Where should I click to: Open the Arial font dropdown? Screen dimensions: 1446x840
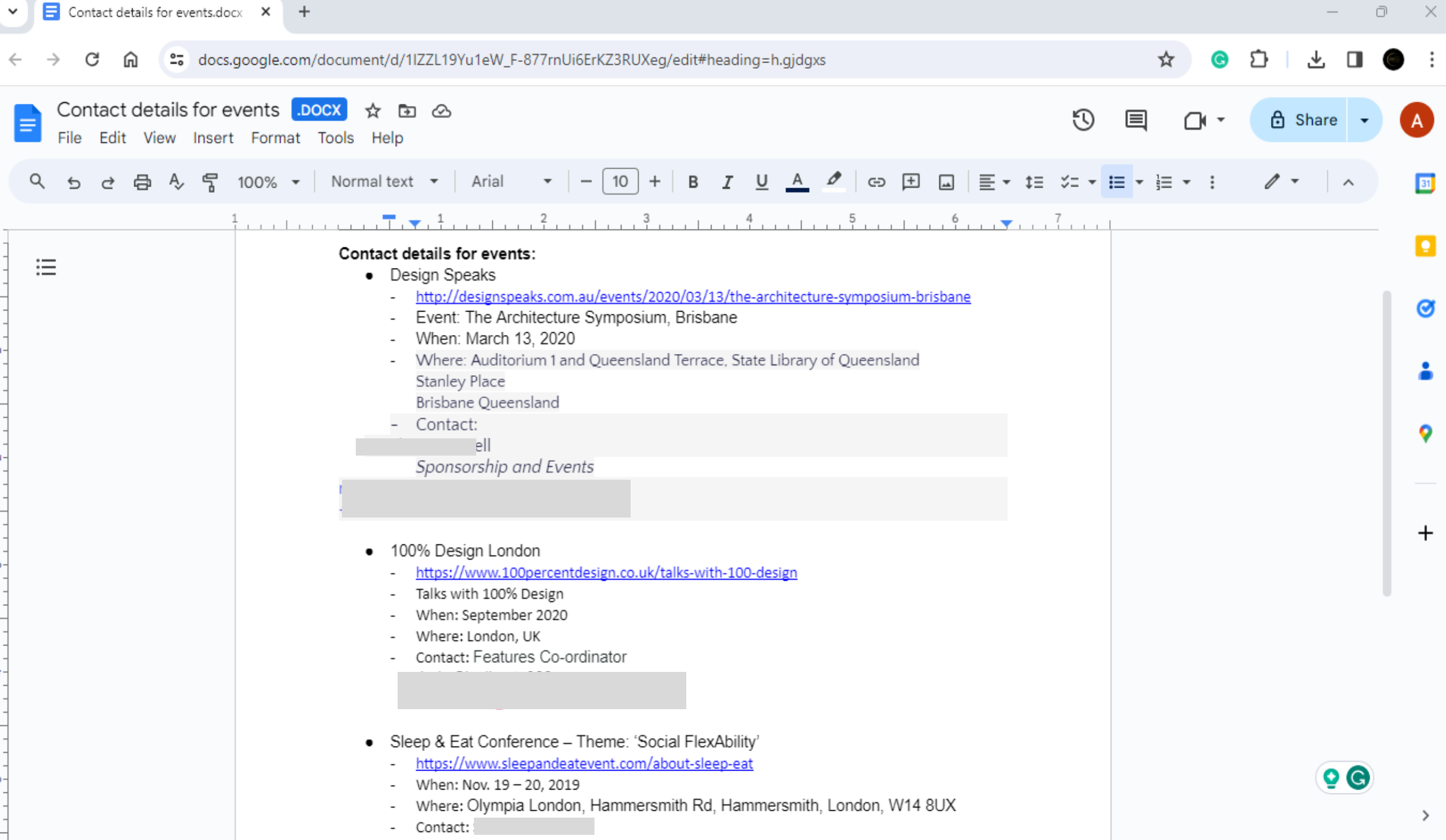(511, 182)
